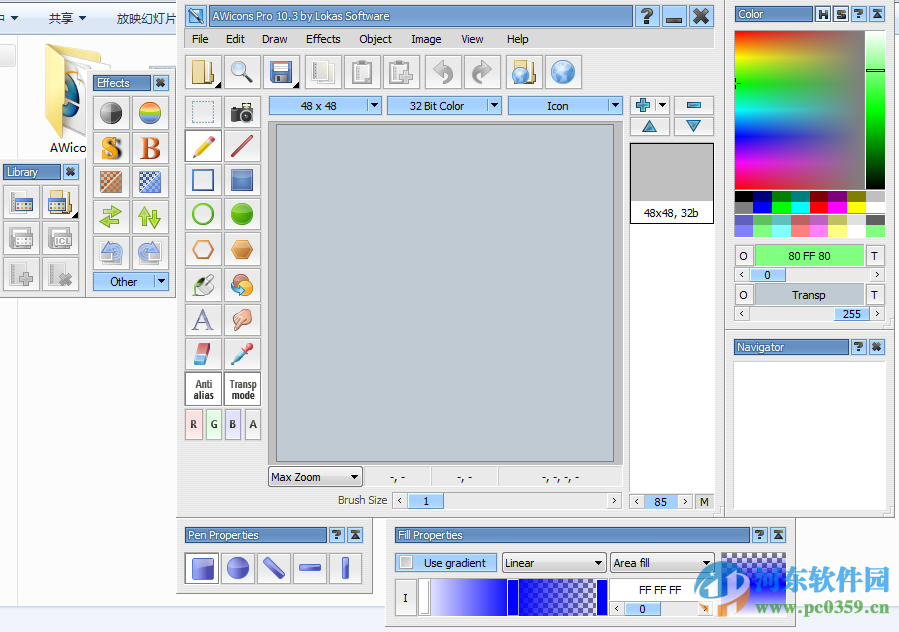Select the 48x48, 32b image thumbnail
The height and width of the screenshot is (632, 899).
point(671,182)
